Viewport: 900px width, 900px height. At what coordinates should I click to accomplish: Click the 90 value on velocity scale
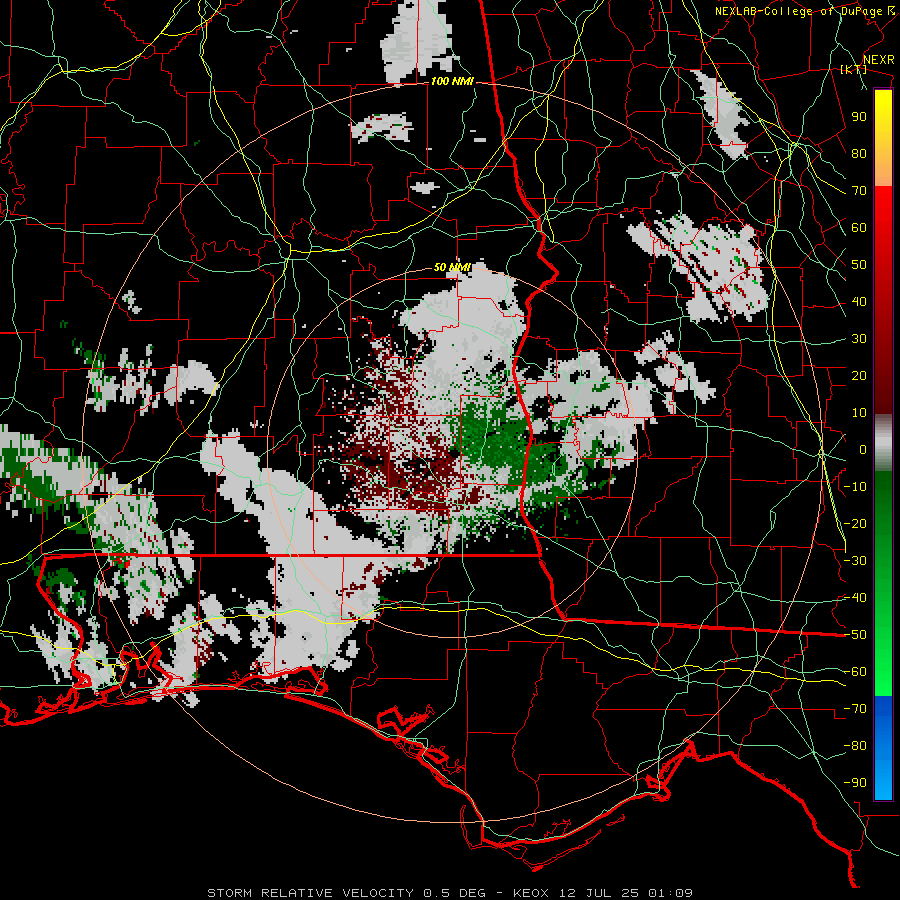point(859,117)
